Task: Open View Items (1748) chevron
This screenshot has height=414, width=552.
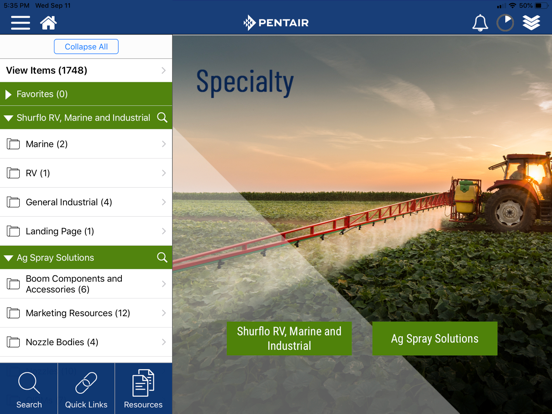Action: 164,70
